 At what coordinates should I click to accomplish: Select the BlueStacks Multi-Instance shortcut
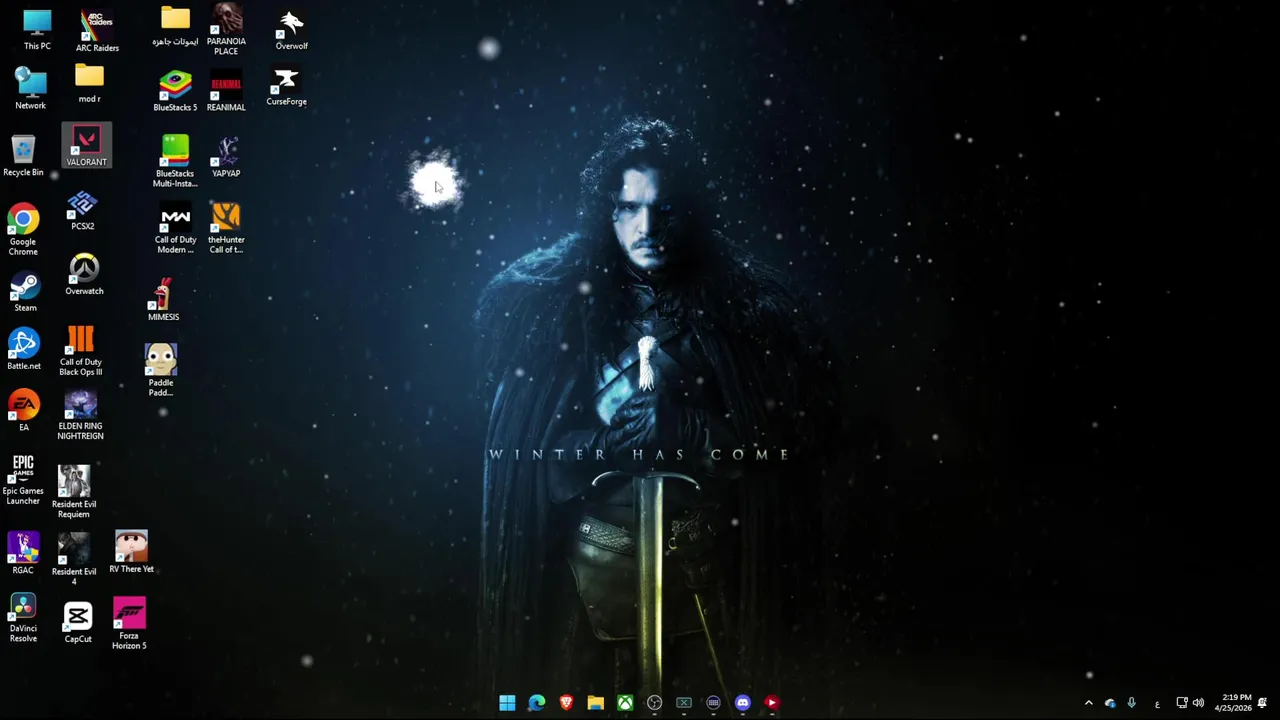(x=175, y=161)
